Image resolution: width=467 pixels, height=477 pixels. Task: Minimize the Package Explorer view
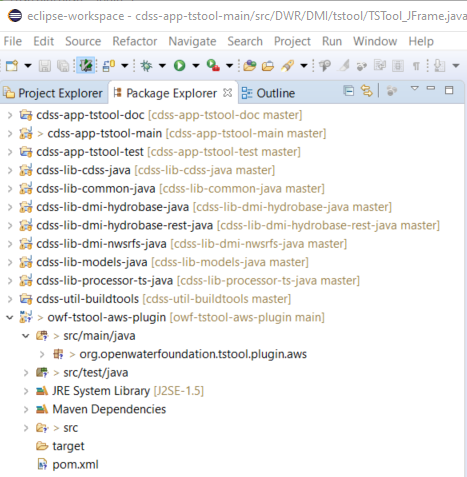click(431, 88)
